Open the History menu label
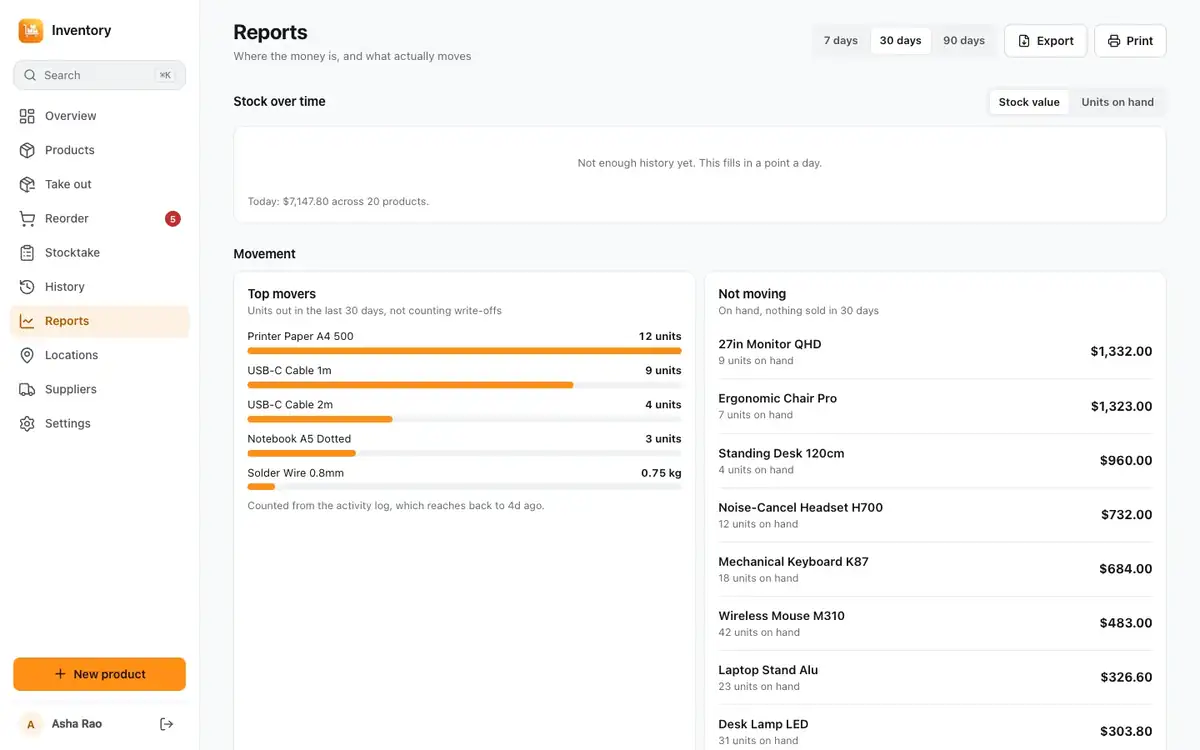This screenshot has height=750, width=1200. pos(65,287)
